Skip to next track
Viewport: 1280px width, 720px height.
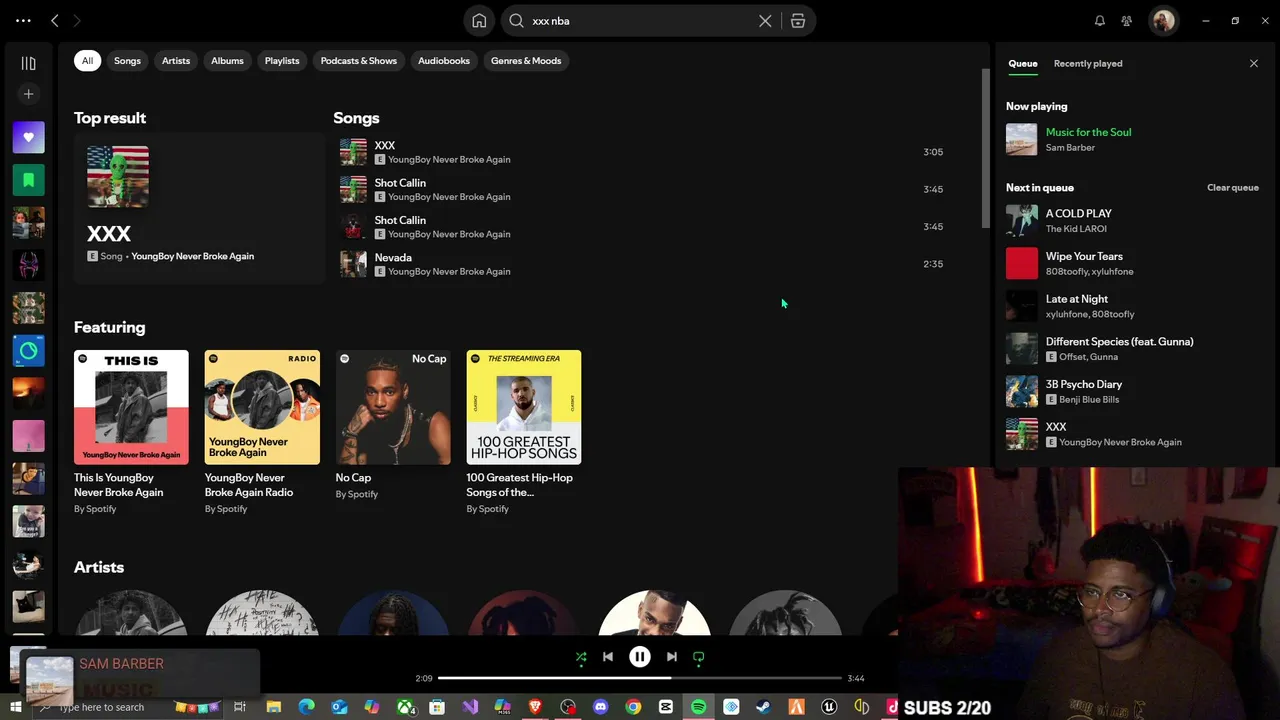(672, 657)
